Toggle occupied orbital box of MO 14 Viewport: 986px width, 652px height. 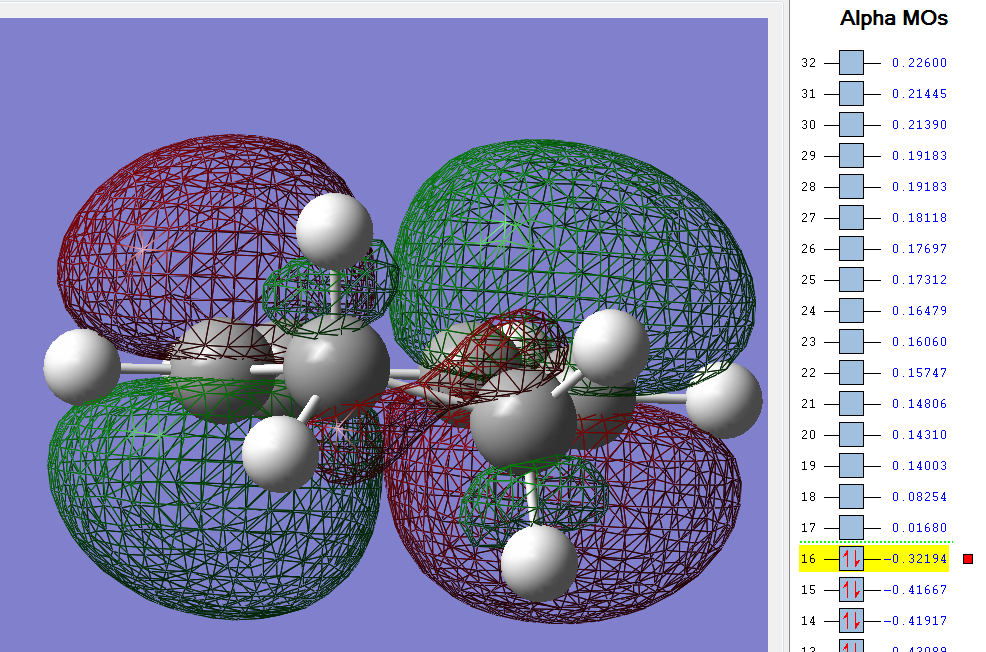[851, 621]
